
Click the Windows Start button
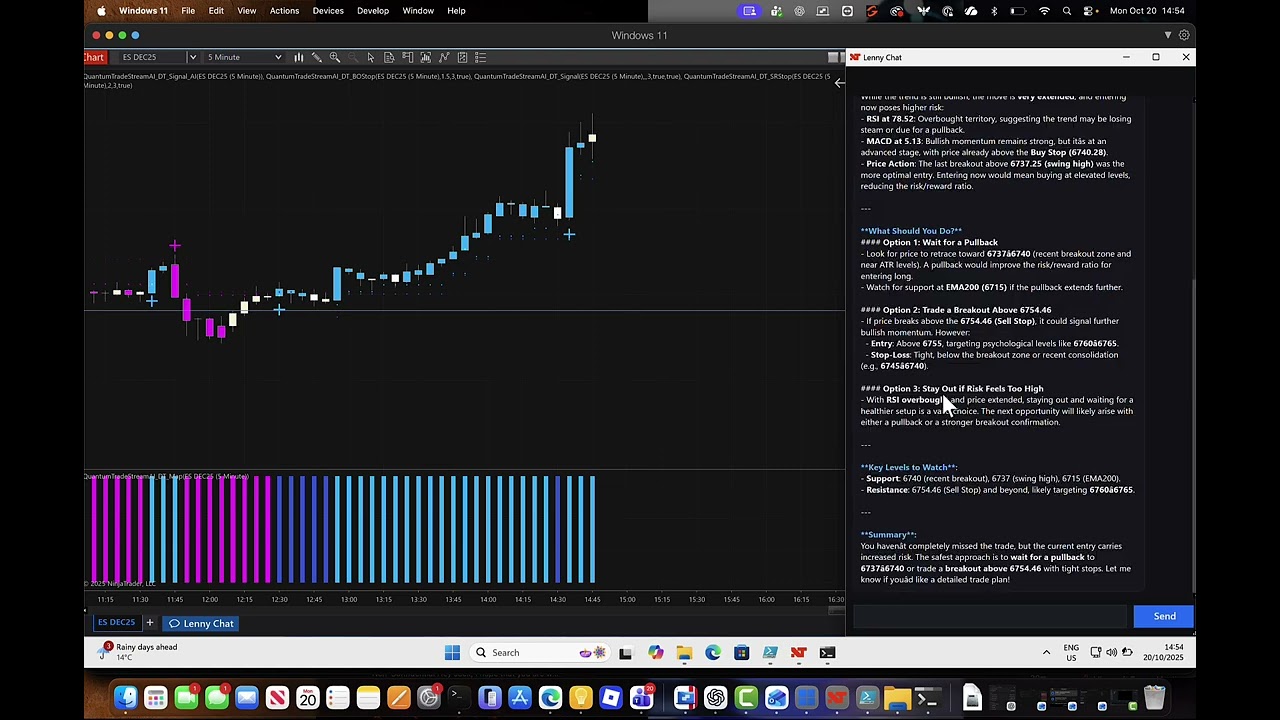pos(452,653)
